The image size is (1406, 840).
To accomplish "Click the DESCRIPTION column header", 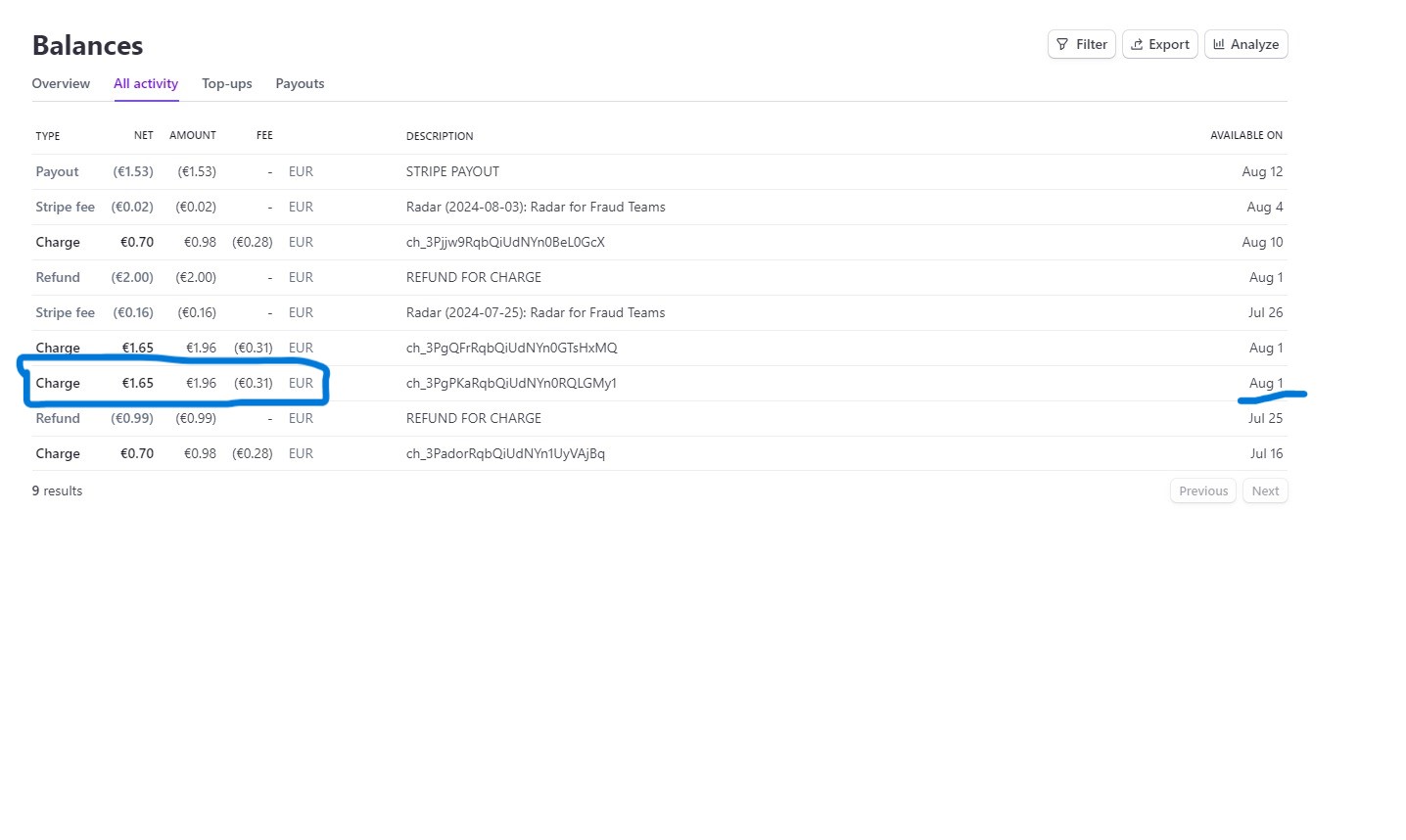I will coord(440,136).
